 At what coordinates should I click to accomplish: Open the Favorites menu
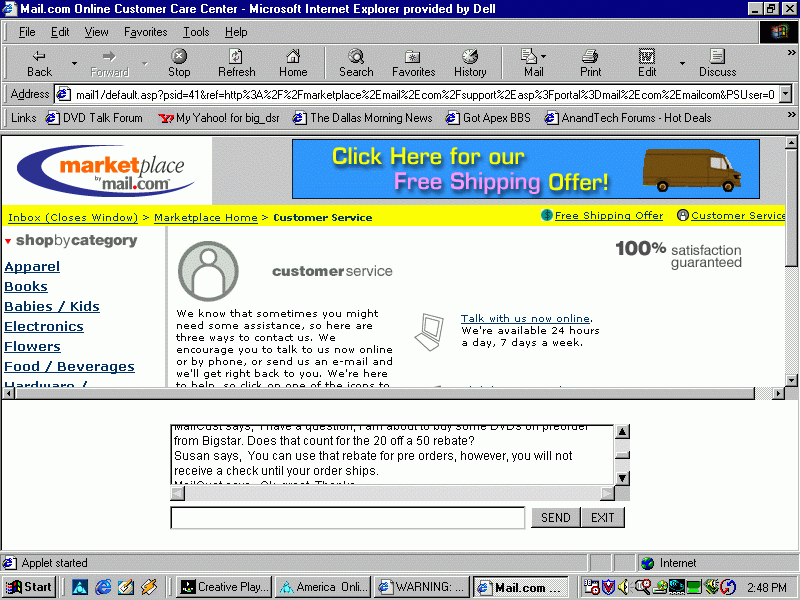[145, 32]
